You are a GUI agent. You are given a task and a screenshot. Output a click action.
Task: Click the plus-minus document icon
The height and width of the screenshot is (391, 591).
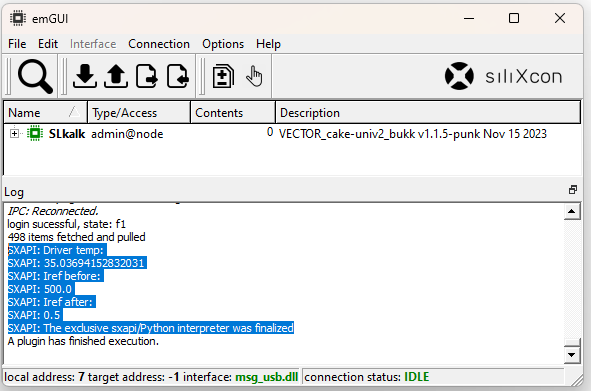pos(223,77)
